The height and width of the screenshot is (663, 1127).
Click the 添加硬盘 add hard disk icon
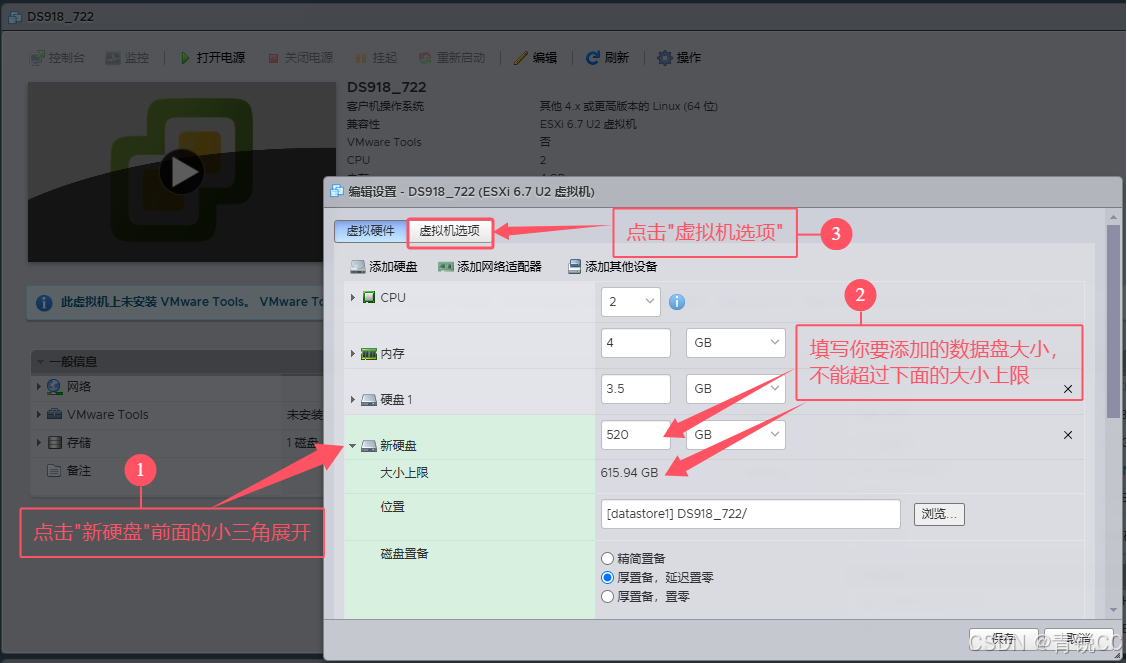coord(358,267)
